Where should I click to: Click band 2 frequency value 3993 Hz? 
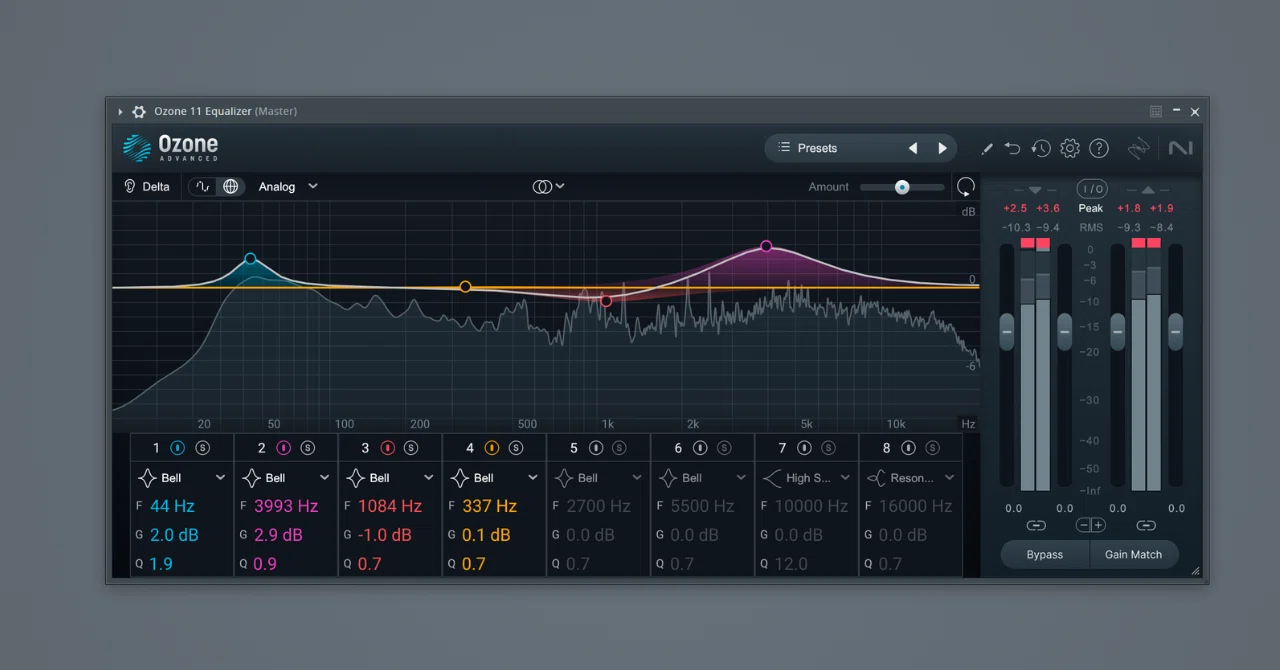286,506
